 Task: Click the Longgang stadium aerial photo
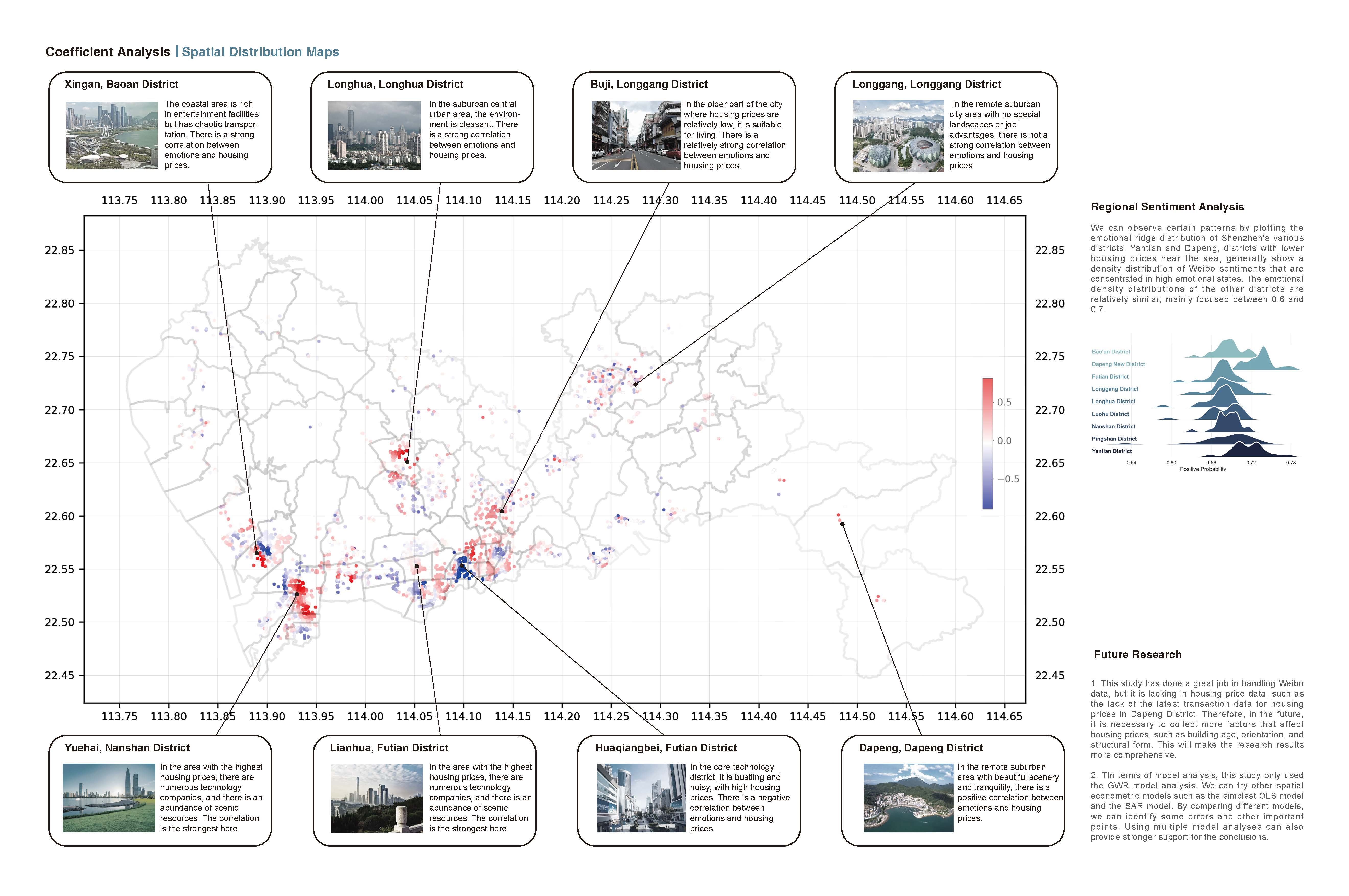898,136
